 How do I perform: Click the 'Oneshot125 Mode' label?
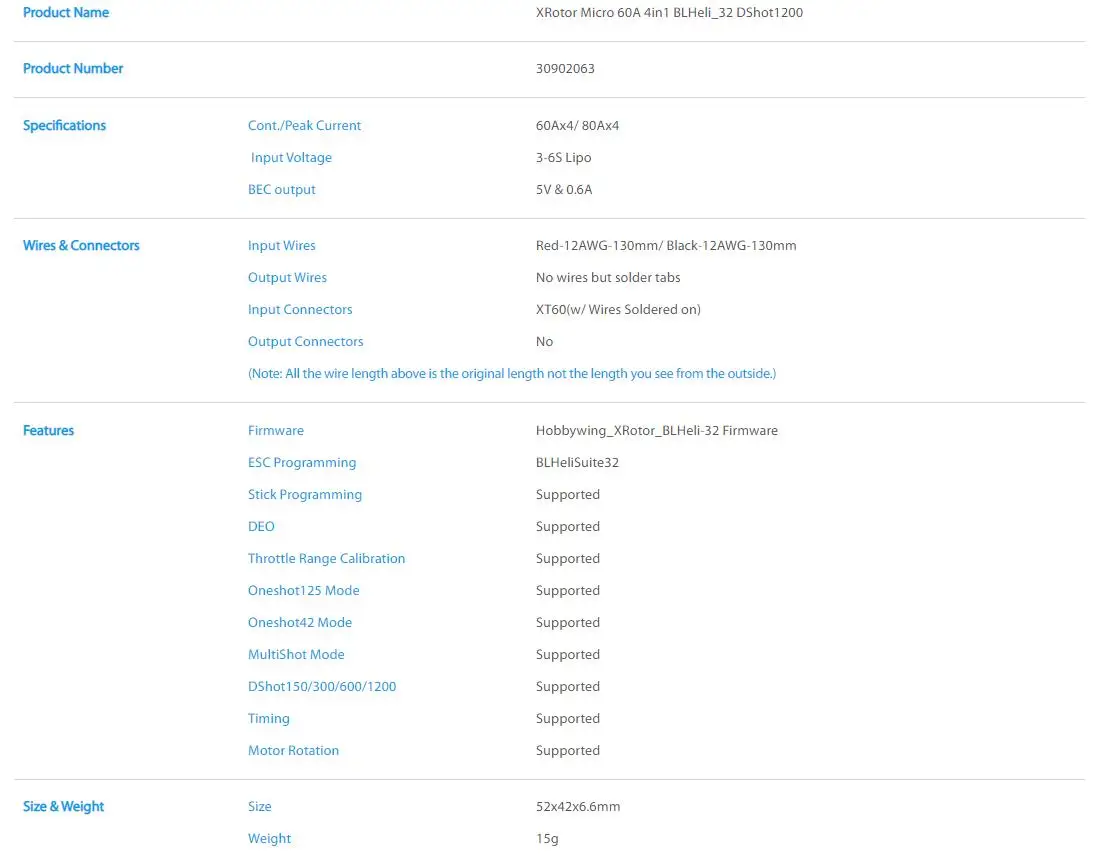pyautogui.click(x=304, y=590)
